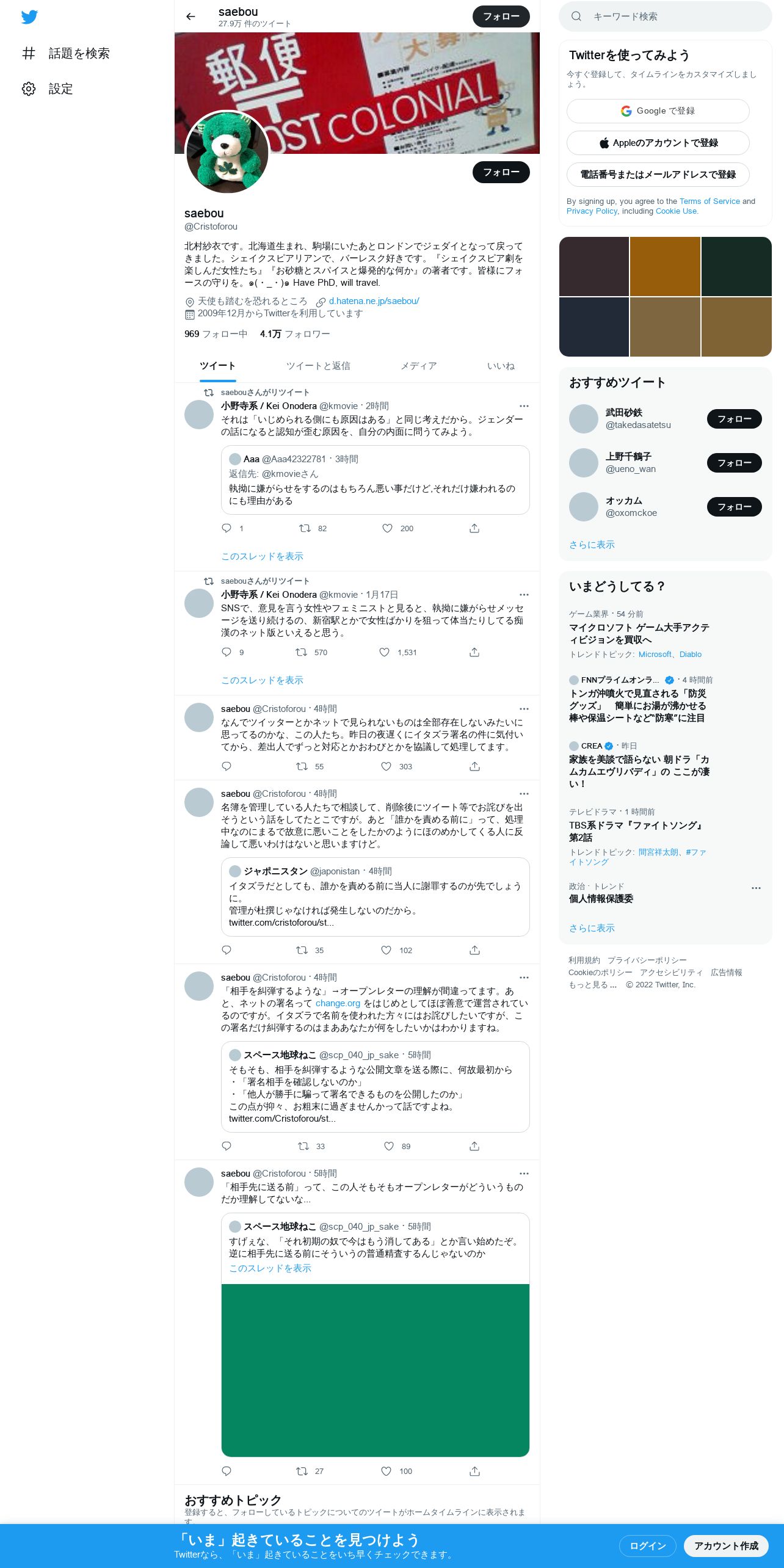Share the tweet with 200 likes
Viewport: 784px width, 1568px height.
pyautogui.click(x=474, y=528)
